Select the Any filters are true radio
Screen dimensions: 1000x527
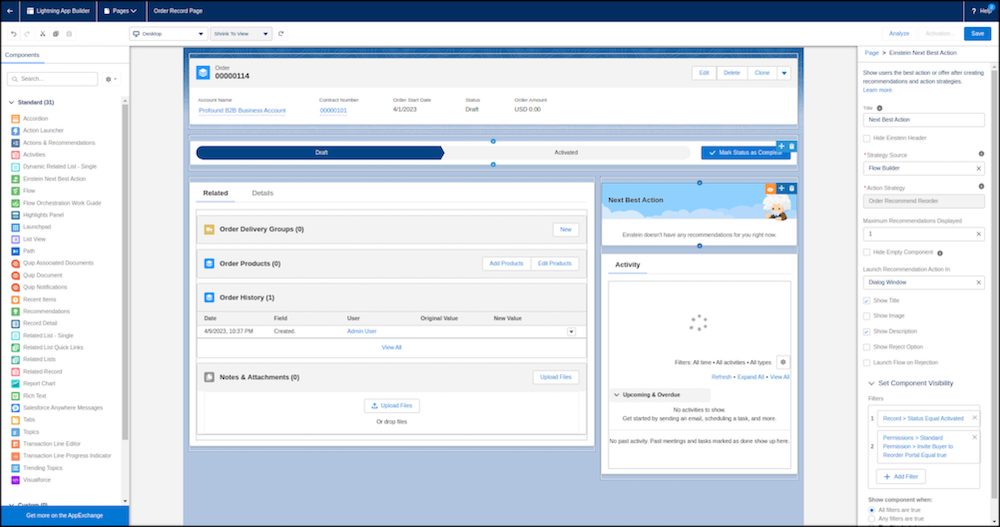pos(872,519)
